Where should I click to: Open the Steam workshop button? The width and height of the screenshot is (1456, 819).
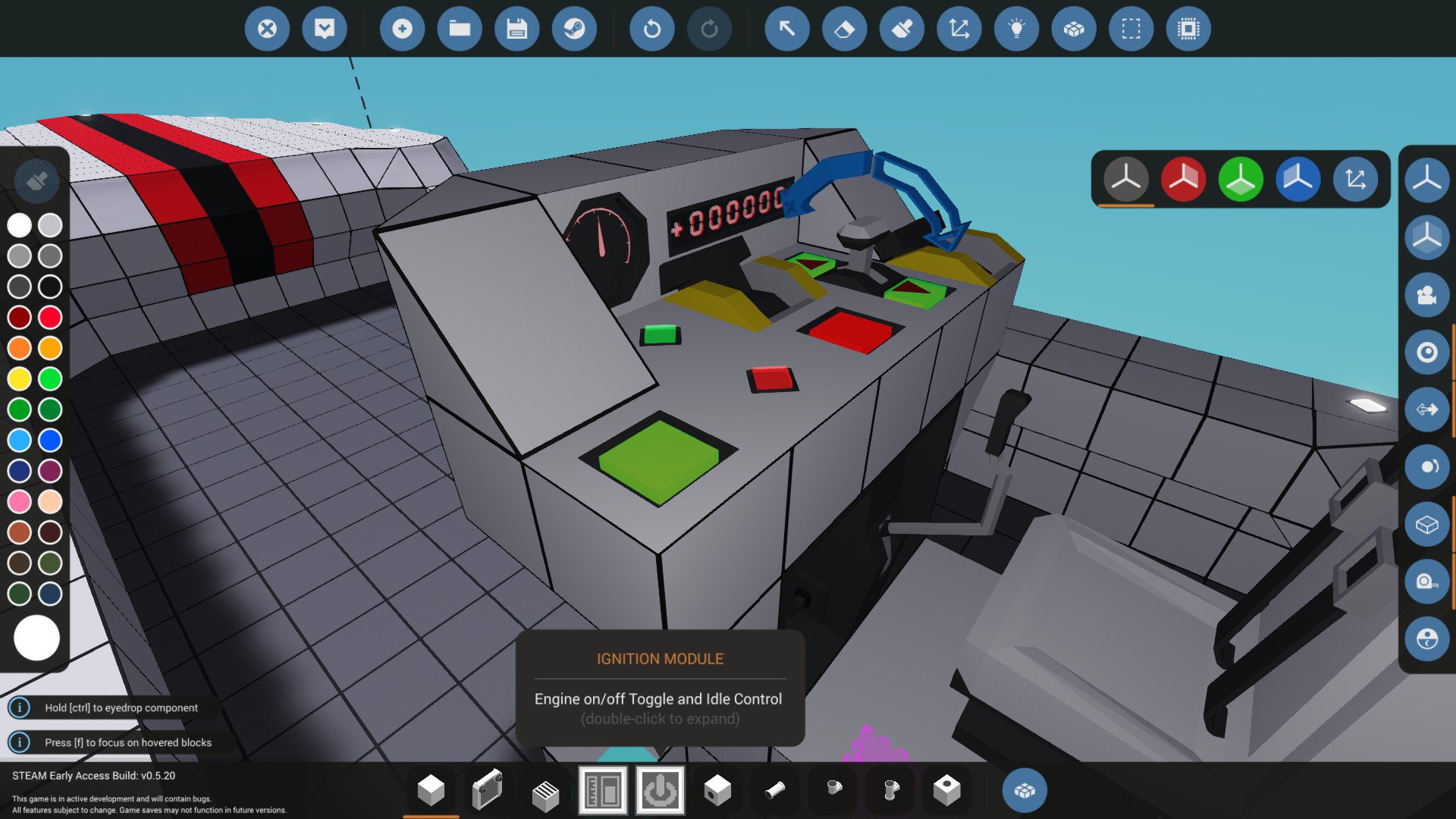tap(574, 29)
